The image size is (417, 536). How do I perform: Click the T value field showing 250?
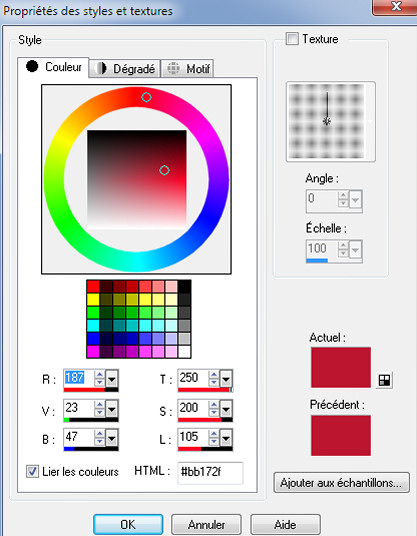point(193,378)
